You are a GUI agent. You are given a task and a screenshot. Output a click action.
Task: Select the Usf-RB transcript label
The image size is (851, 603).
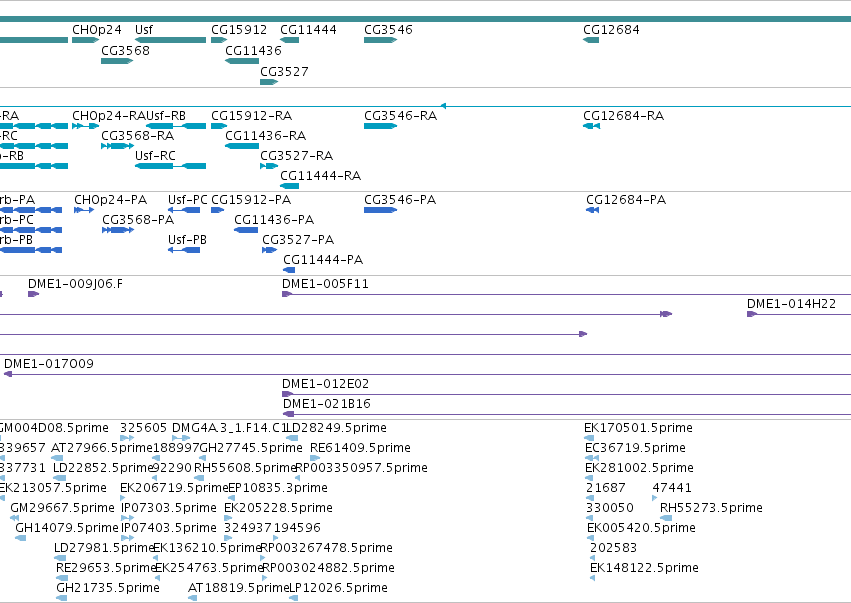tap(166, 116)
